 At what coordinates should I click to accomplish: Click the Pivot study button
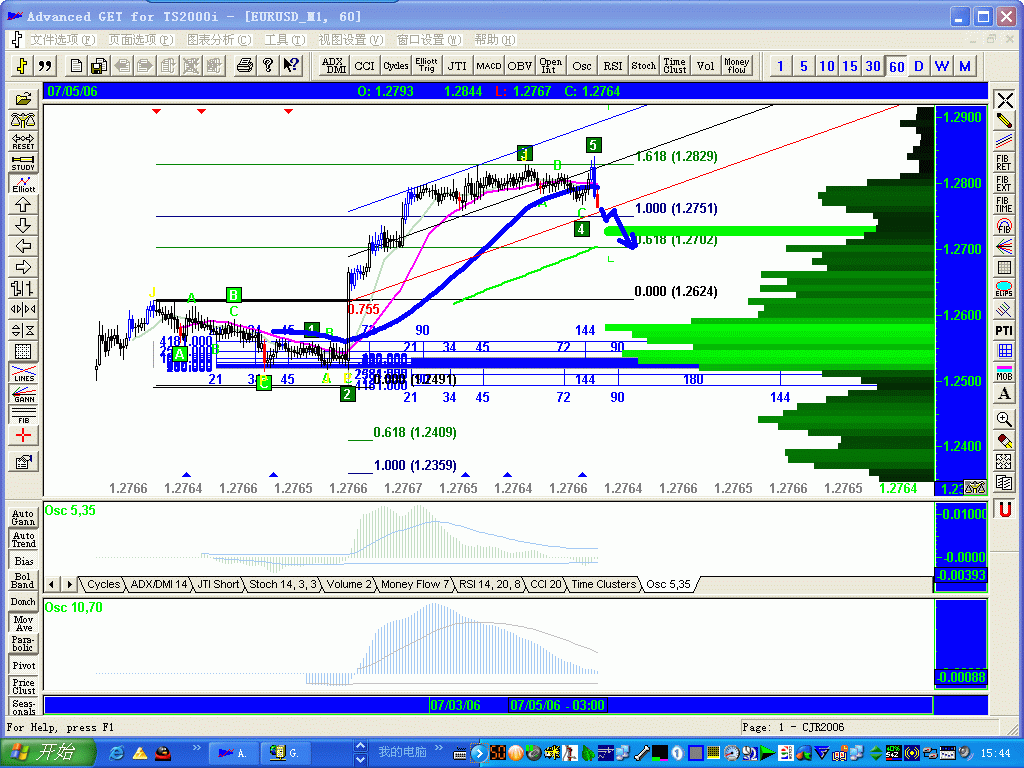click(x=24, y=665)
